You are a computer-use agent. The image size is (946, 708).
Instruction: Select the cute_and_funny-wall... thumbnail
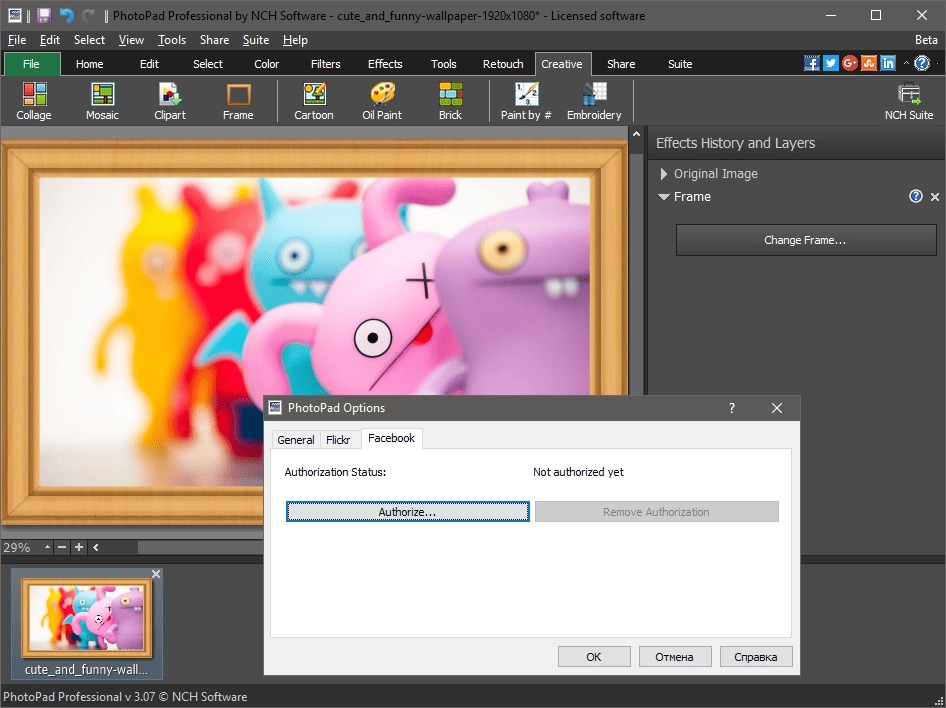(x=86, y=622)
